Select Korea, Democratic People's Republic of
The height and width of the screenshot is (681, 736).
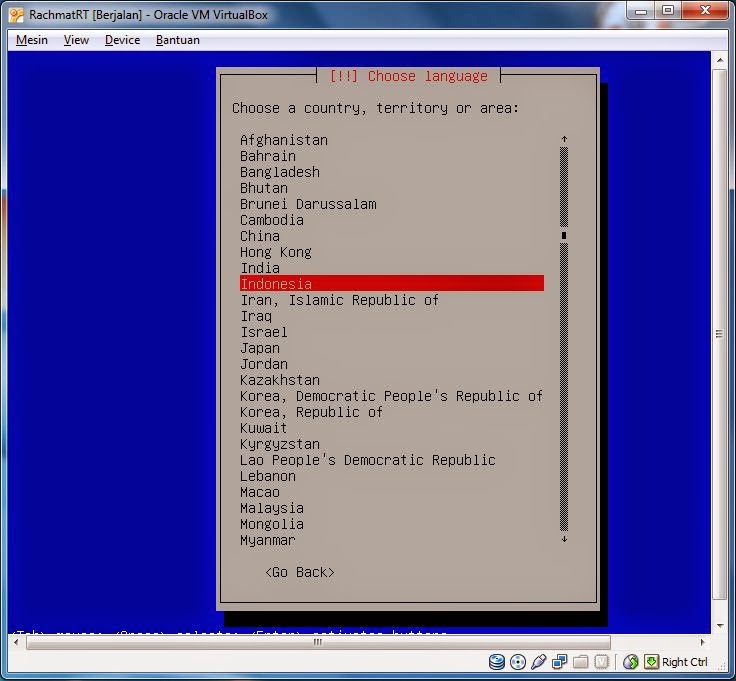(x=392, y=396)
